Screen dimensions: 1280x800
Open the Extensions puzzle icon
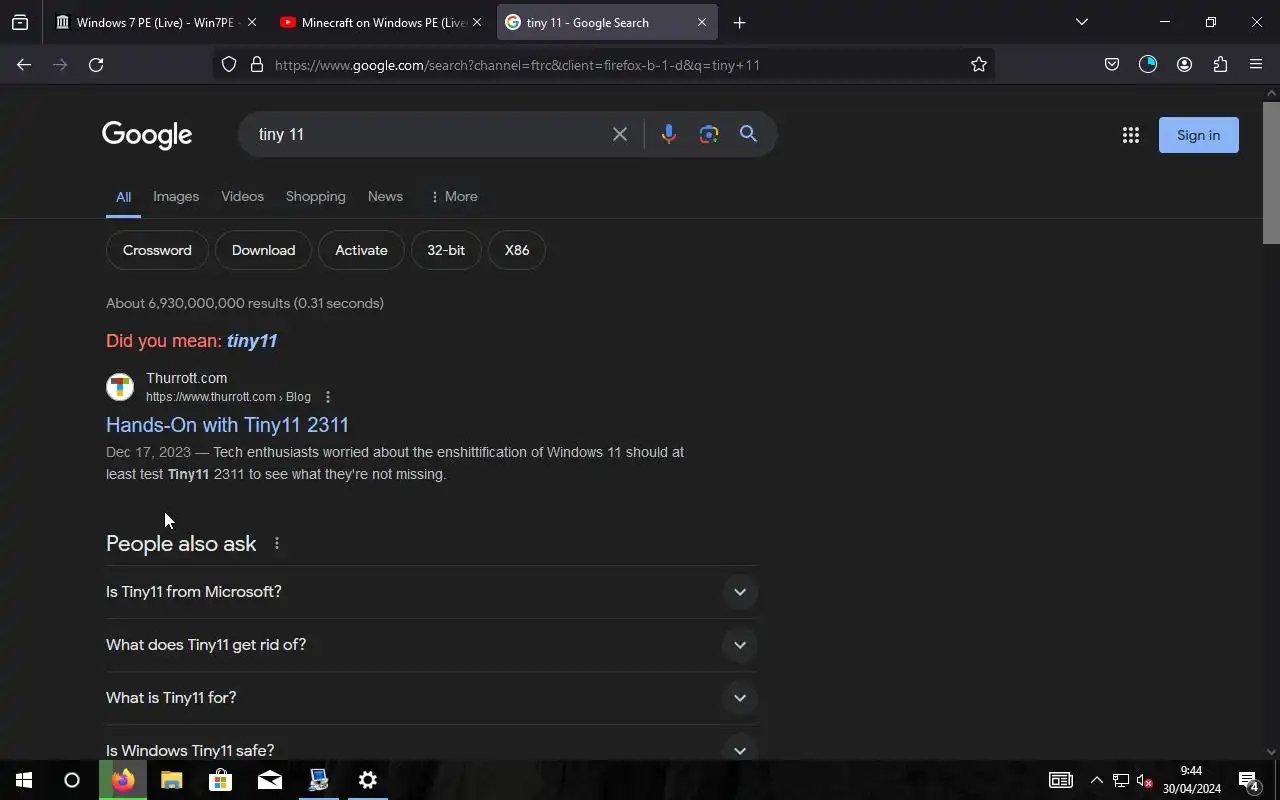click(x=1220, y=64)
